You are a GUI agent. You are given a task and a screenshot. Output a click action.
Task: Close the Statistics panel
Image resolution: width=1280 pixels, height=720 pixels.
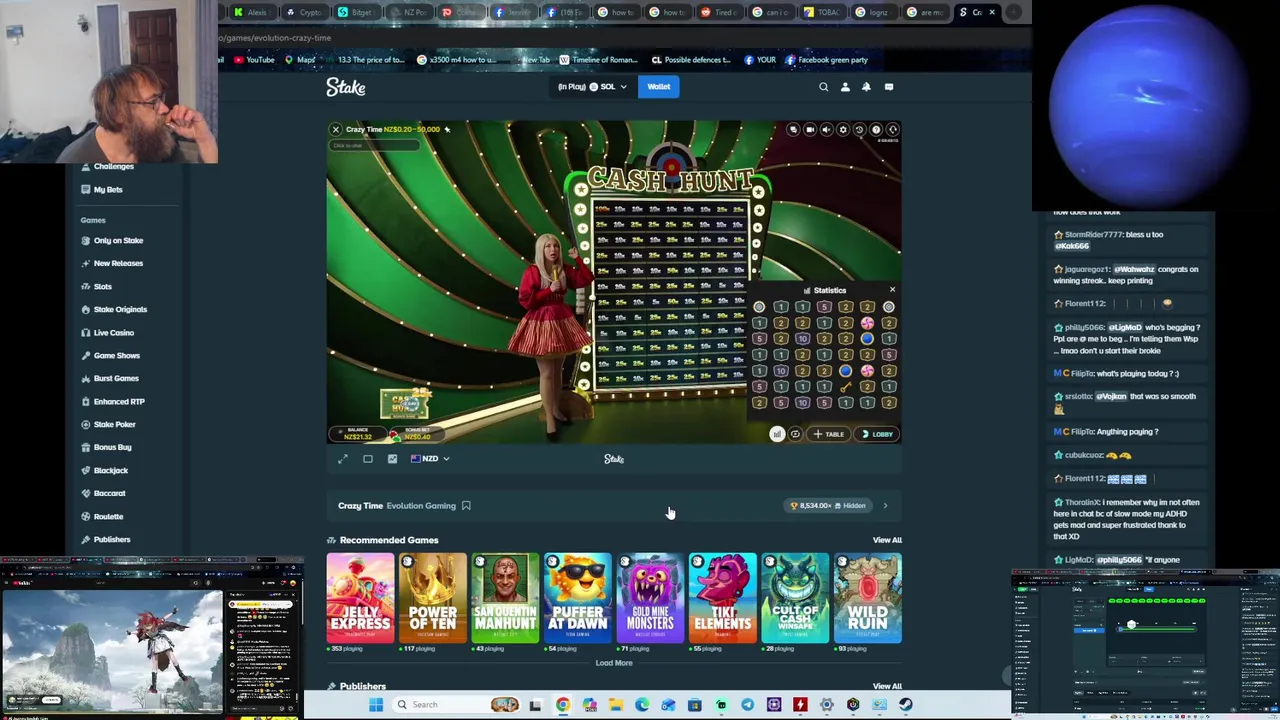(892, 290)
